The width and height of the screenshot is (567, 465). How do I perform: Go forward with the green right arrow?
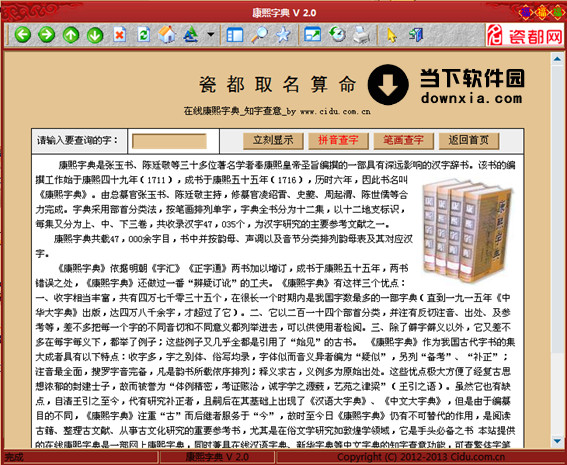(x=47, y=35)
